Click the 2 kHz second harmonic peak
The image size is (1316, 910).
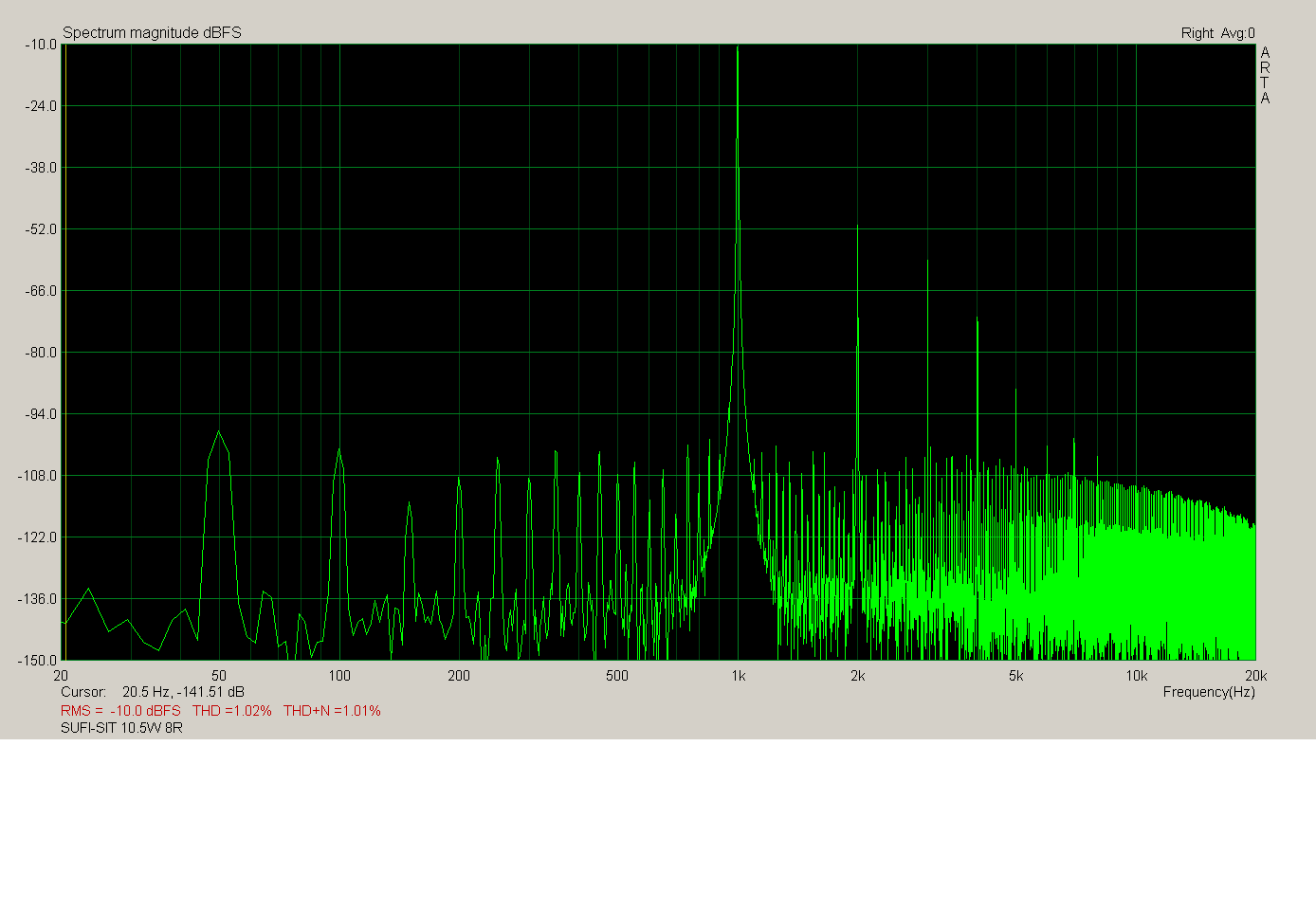tap(857, 227)
